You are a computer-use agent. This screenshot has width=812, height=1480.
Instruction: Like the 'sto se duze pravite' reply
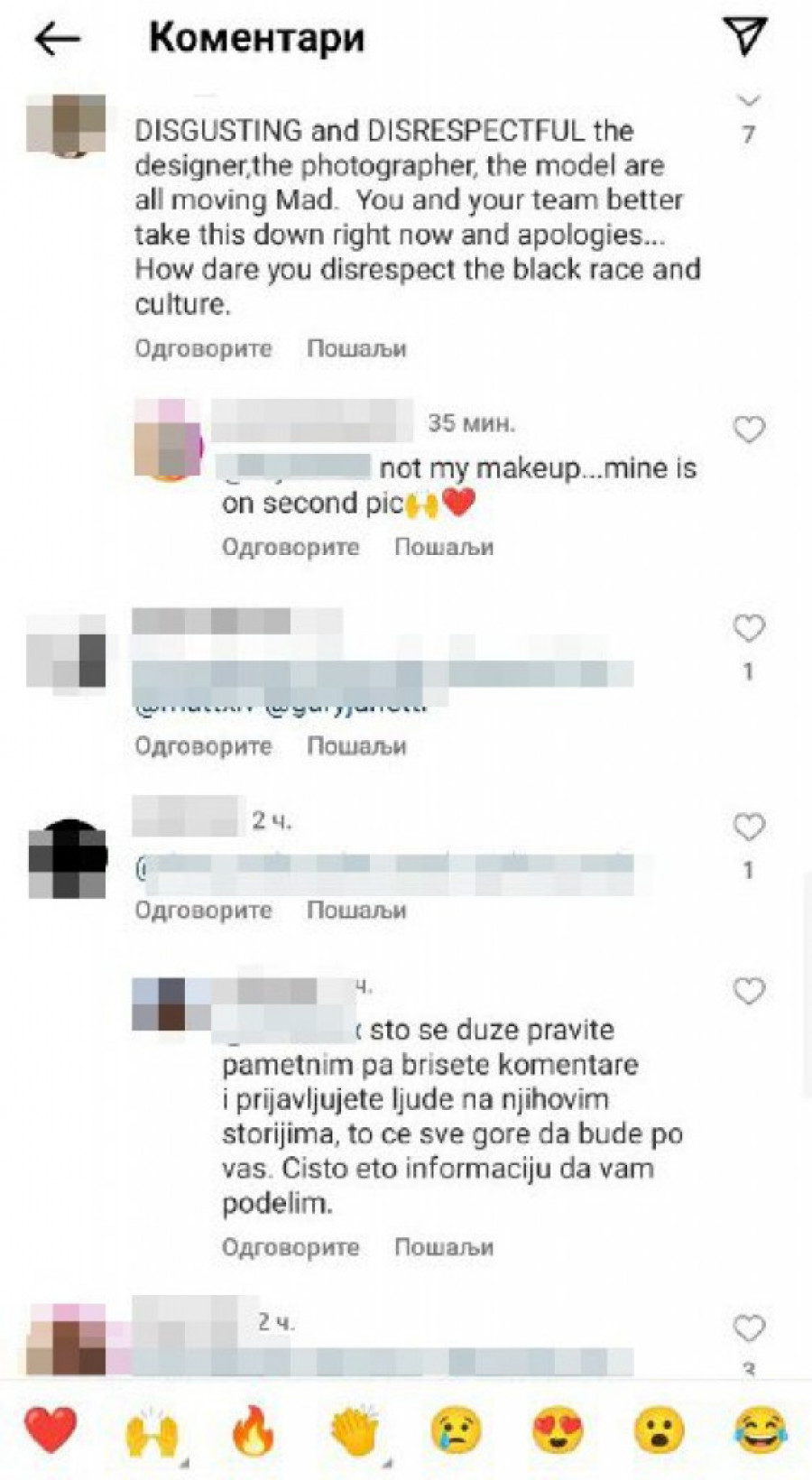click(749, 991)
